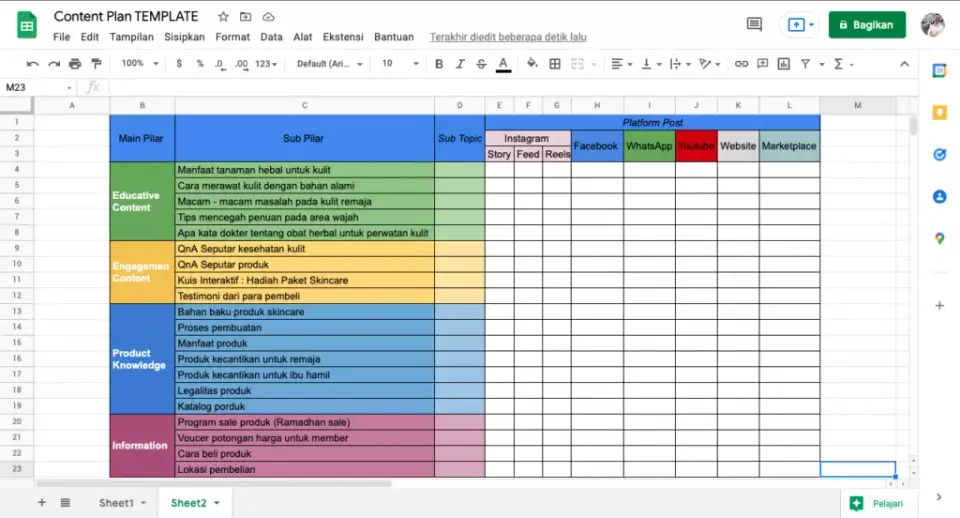Open the 123 number format dropdown

click(266, 64)
